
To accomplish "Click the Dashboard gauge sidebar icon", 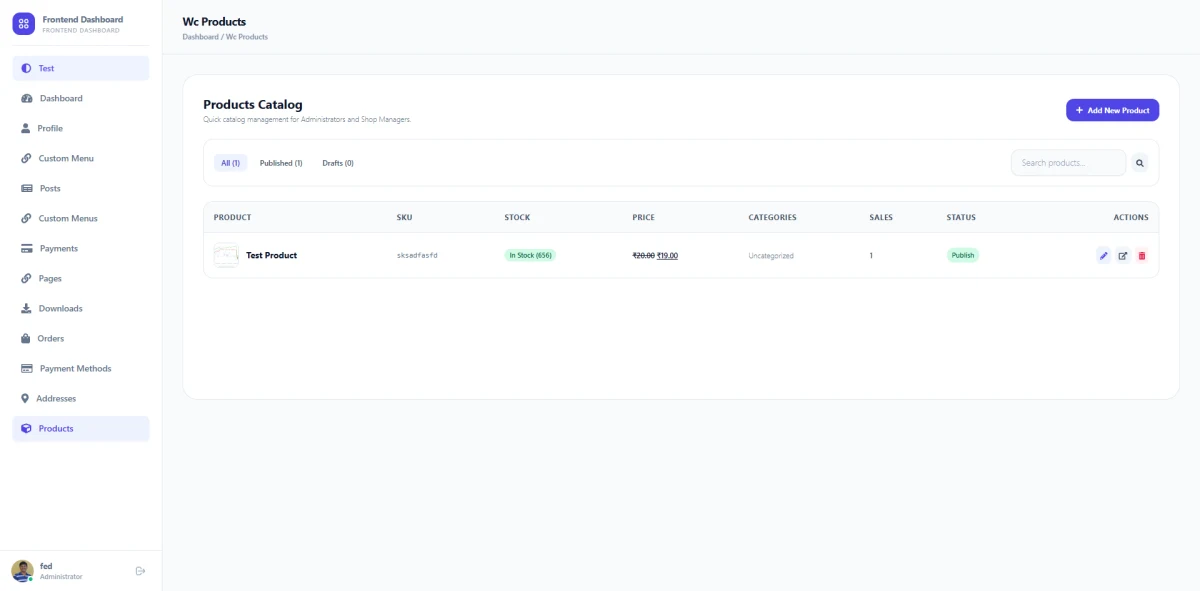I will (x=27, y=98).
